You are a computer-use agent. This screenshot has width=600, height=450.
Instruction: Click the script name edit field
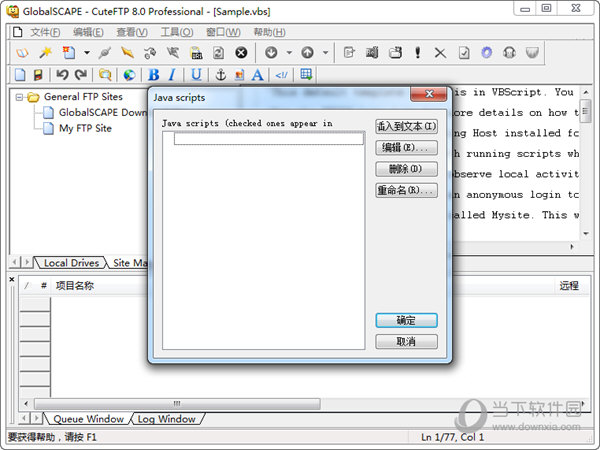269,139
